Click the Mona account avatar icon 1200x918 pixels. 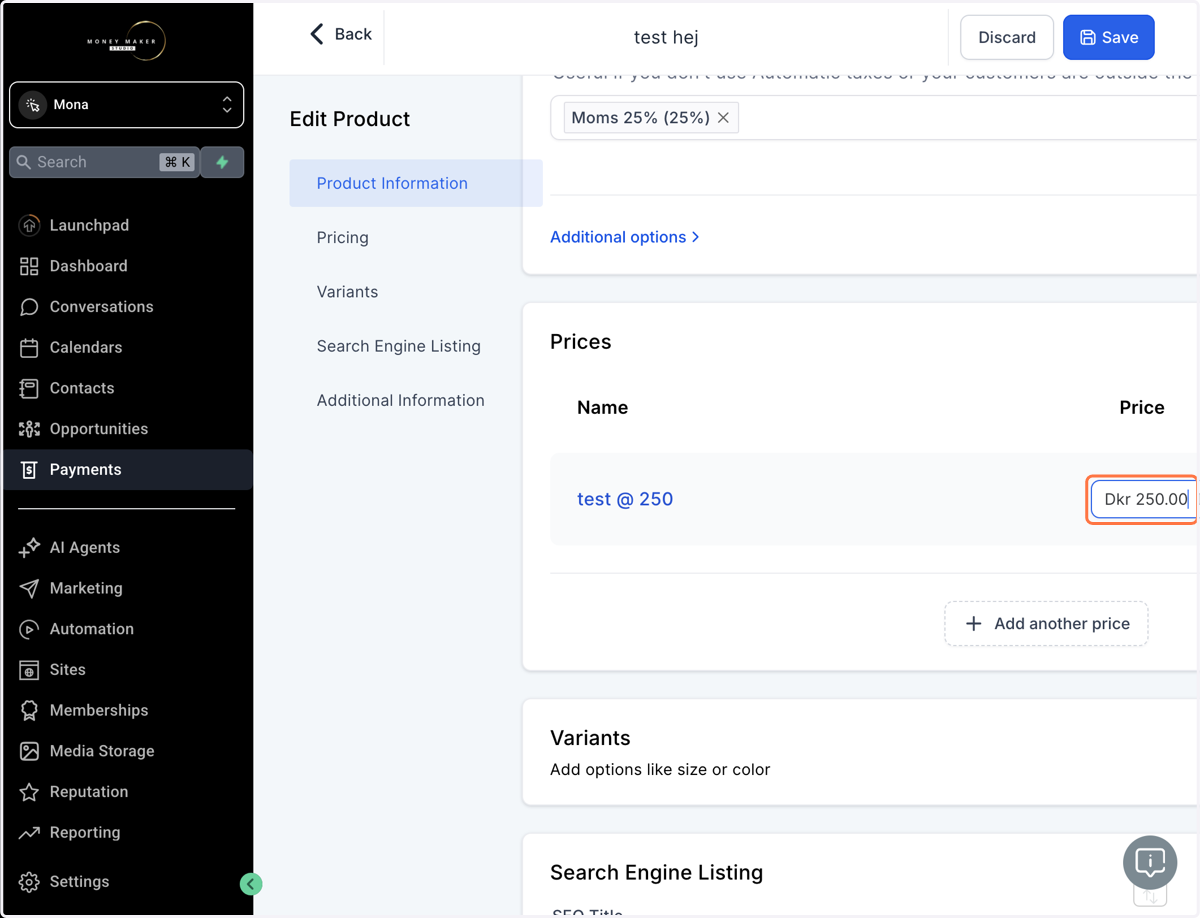tap(33, 105)
